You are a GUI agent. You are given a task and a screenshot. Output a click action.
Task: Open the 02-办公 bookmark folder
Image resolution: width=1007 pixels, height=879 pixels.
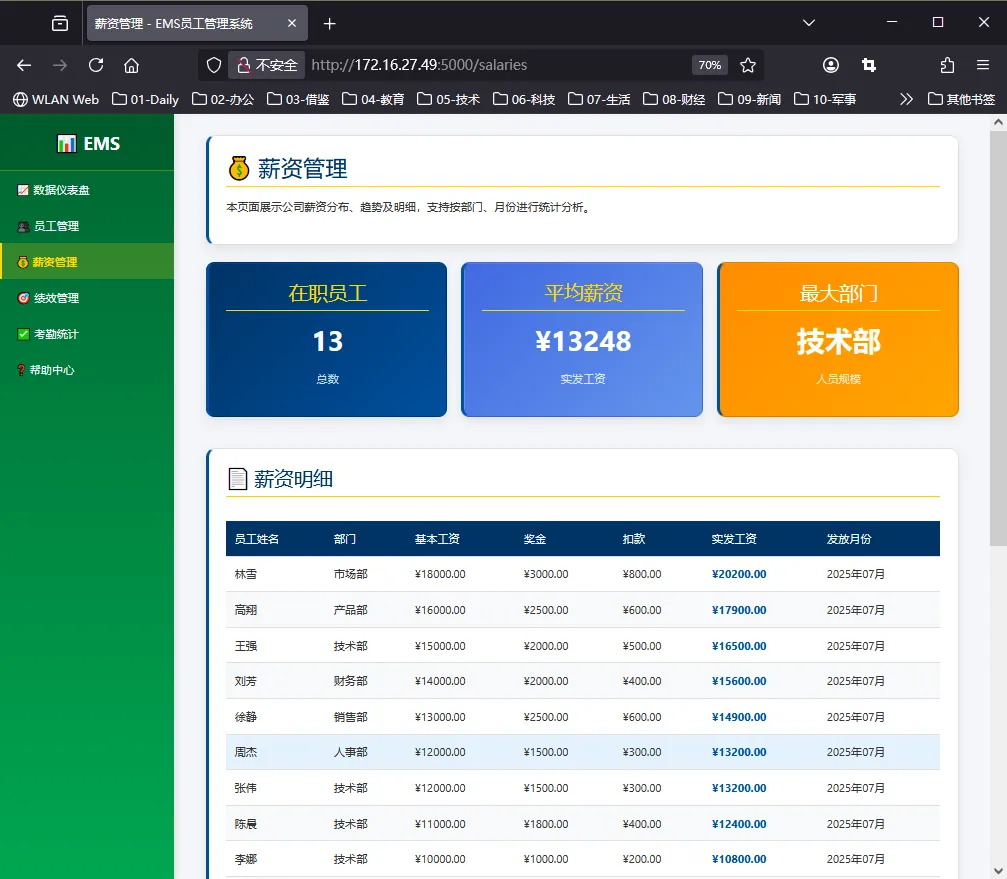[223, 99]
